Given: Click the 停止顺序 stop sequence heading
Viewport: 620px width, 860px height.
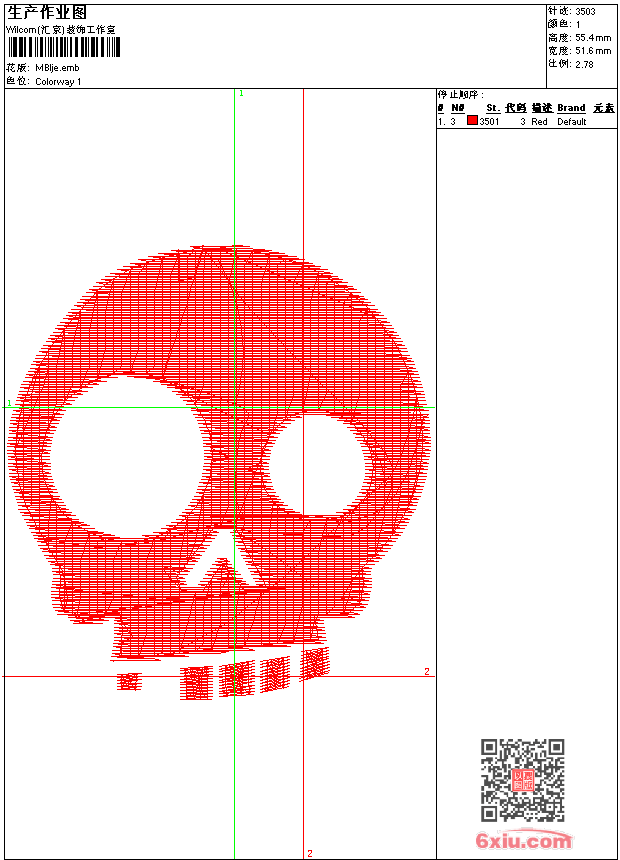Looking at the screenshot, I should [461, 94].
